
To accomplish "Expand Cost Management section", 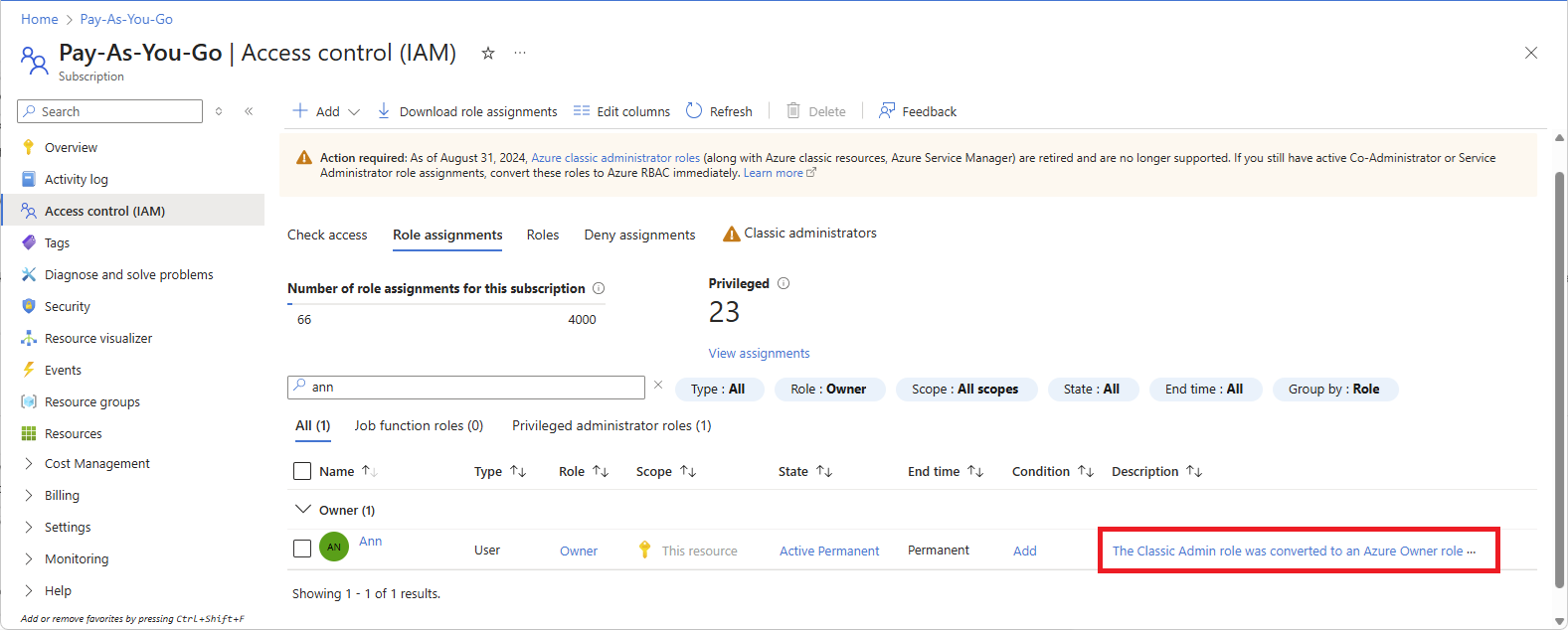I will pos(97,463).
